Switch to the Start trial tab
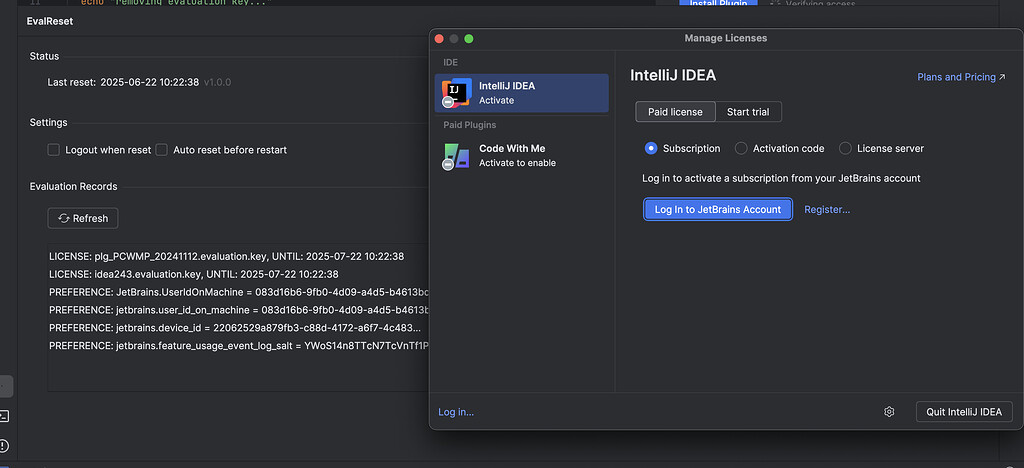This screenshot has height=468, width=1024. coord(748,111)
